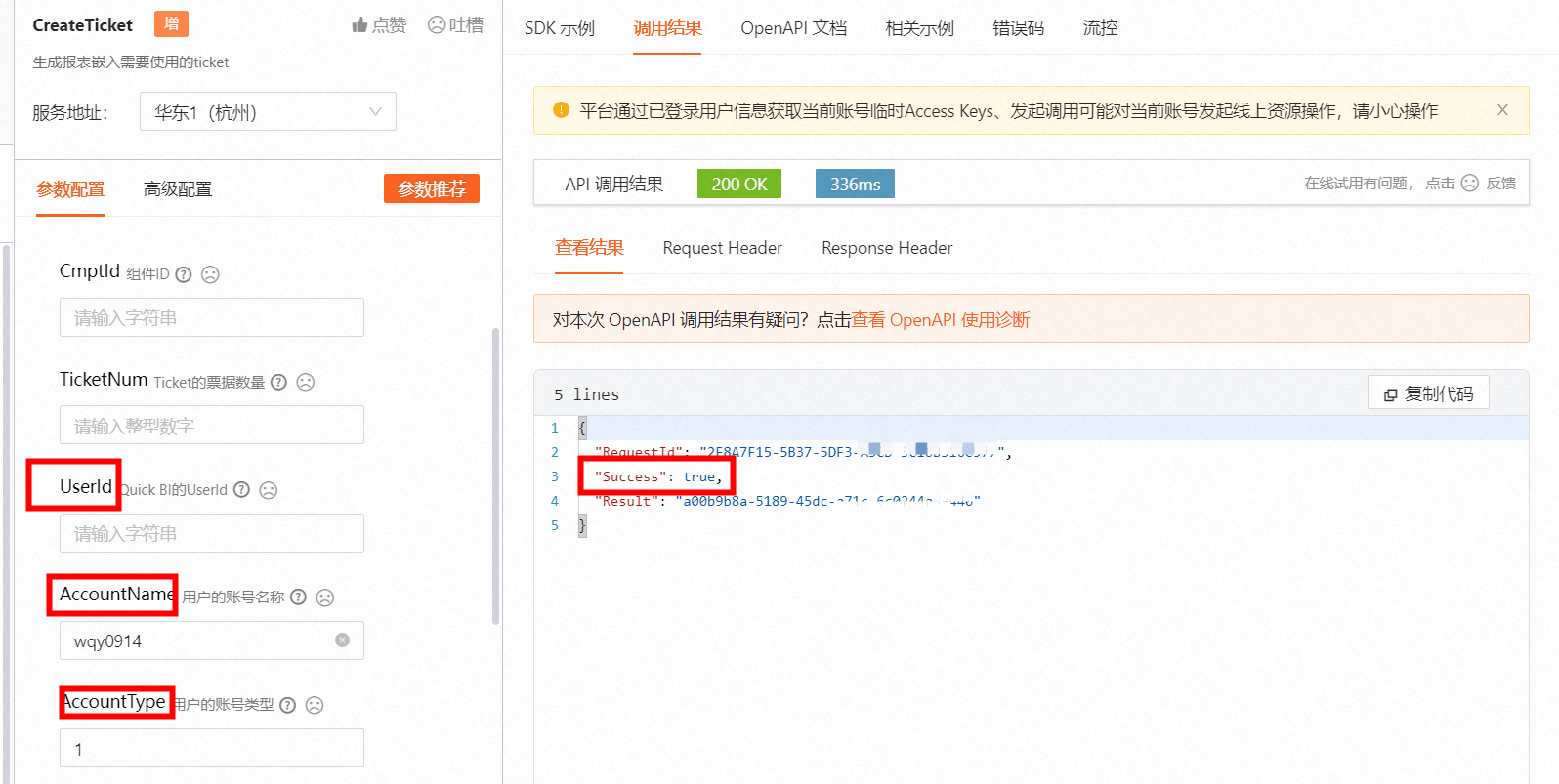This screenshot has width=1559, height=784.
Task: Click help icon next to CmptId
Action: click(184, 275)
